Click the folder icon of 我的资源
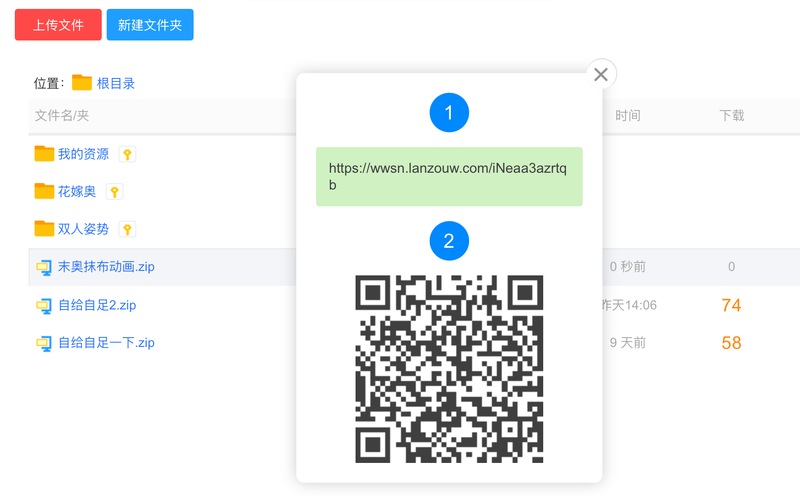The height and width of the screenshot is (496, 800). [x=44, y=153]
